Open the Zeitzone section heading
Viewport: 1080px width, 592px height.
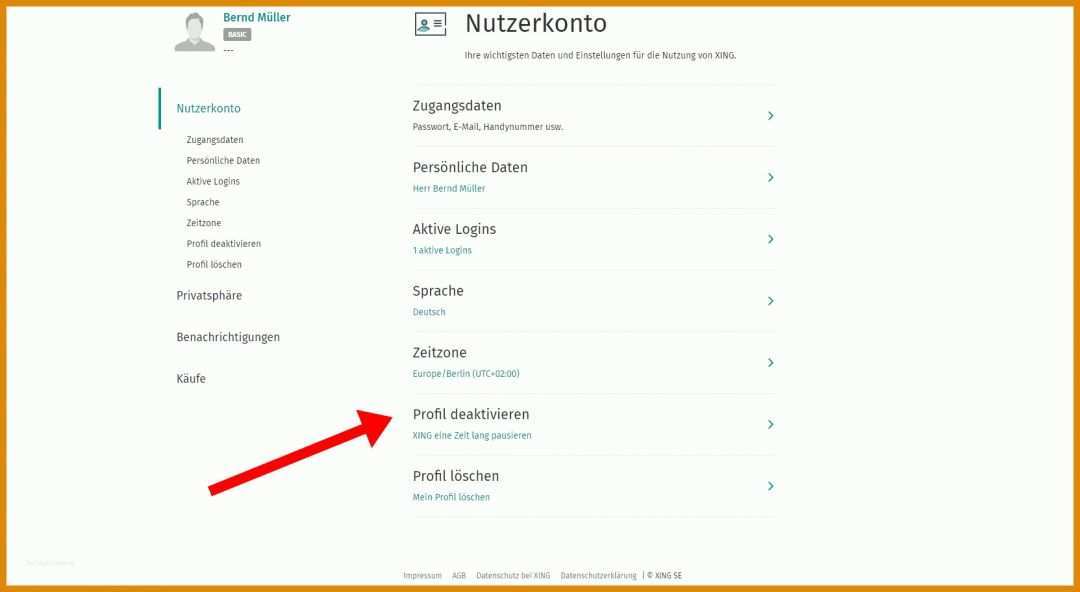point(439,353)
